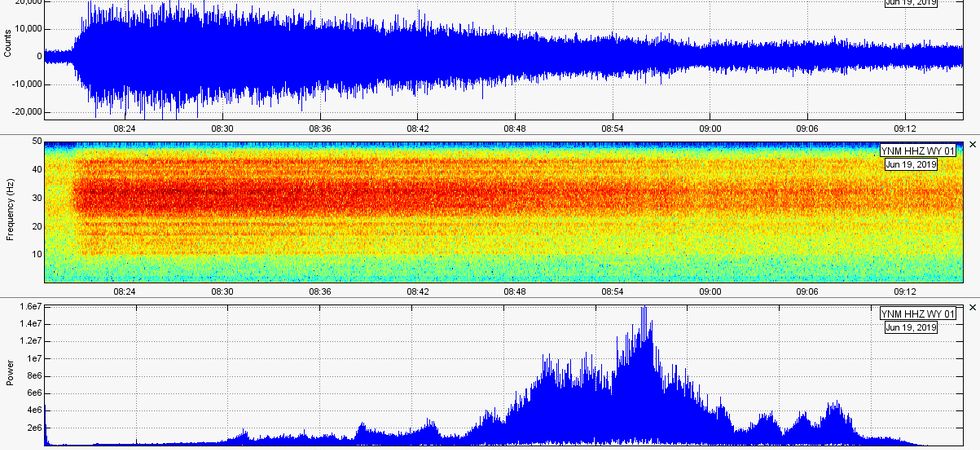The height and width of the screenshot is (450, 980).
Task: Select the Jun 19, 2019 date on power plot
Action: point(910,327)
